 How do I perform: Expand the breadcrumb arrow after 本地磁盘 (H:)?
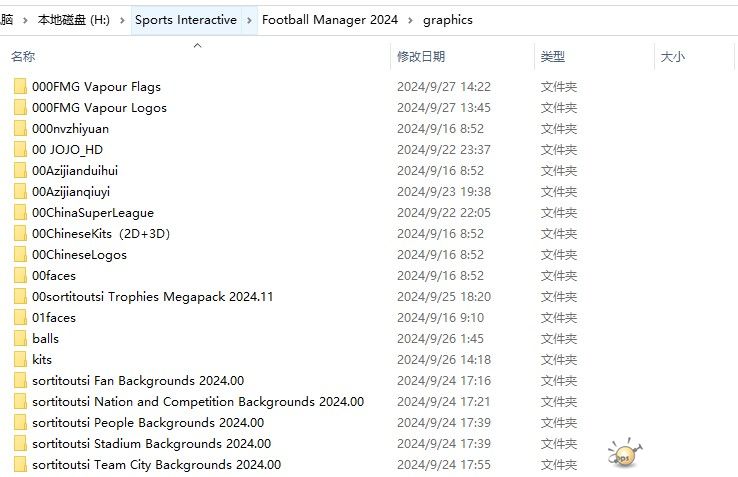pyautogui.click(x=122, y=20)
